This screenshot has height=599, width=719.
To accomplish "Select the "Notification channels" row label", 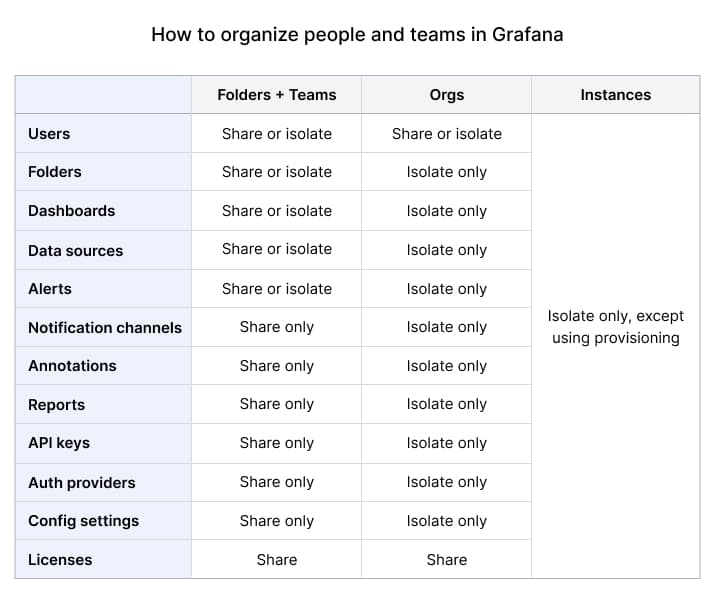I will tap(105, 328).
